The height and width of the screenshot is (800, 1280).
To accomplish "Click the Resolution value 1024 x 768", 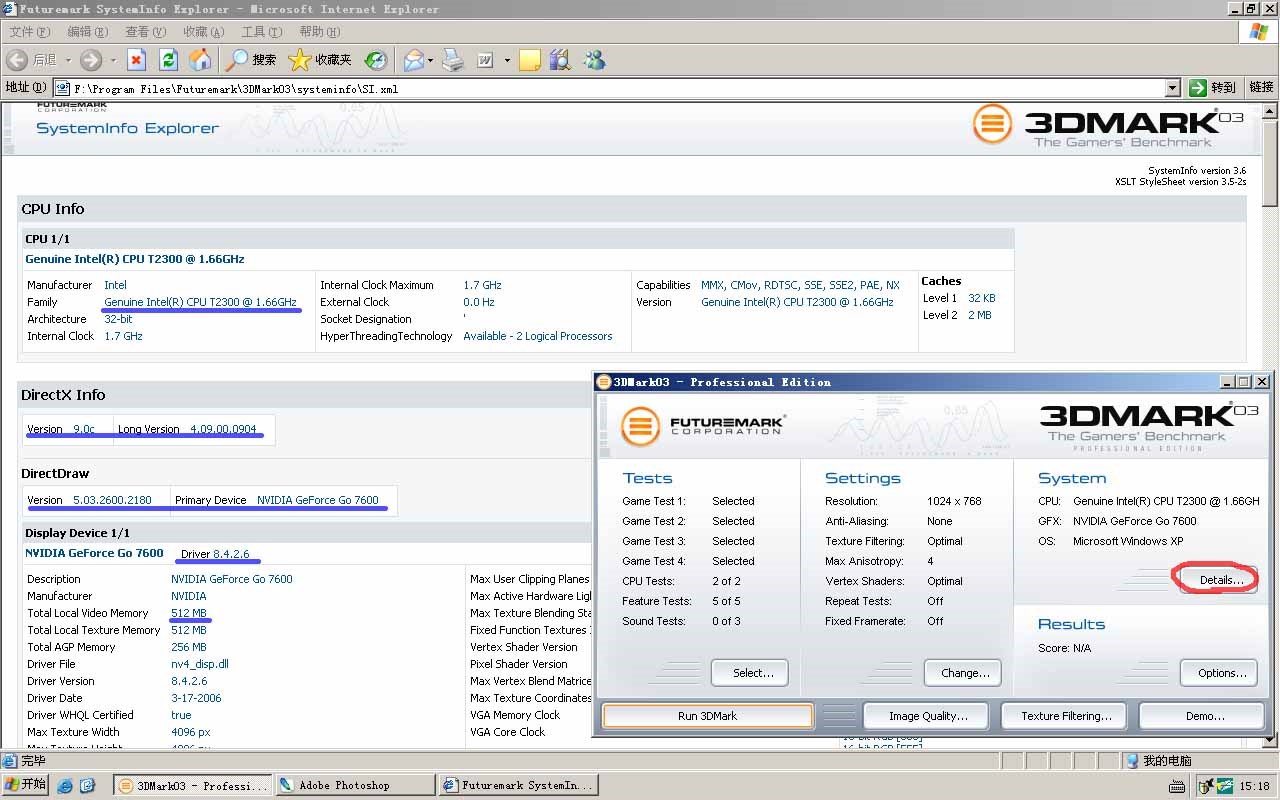I will click(x=954, y=501).
